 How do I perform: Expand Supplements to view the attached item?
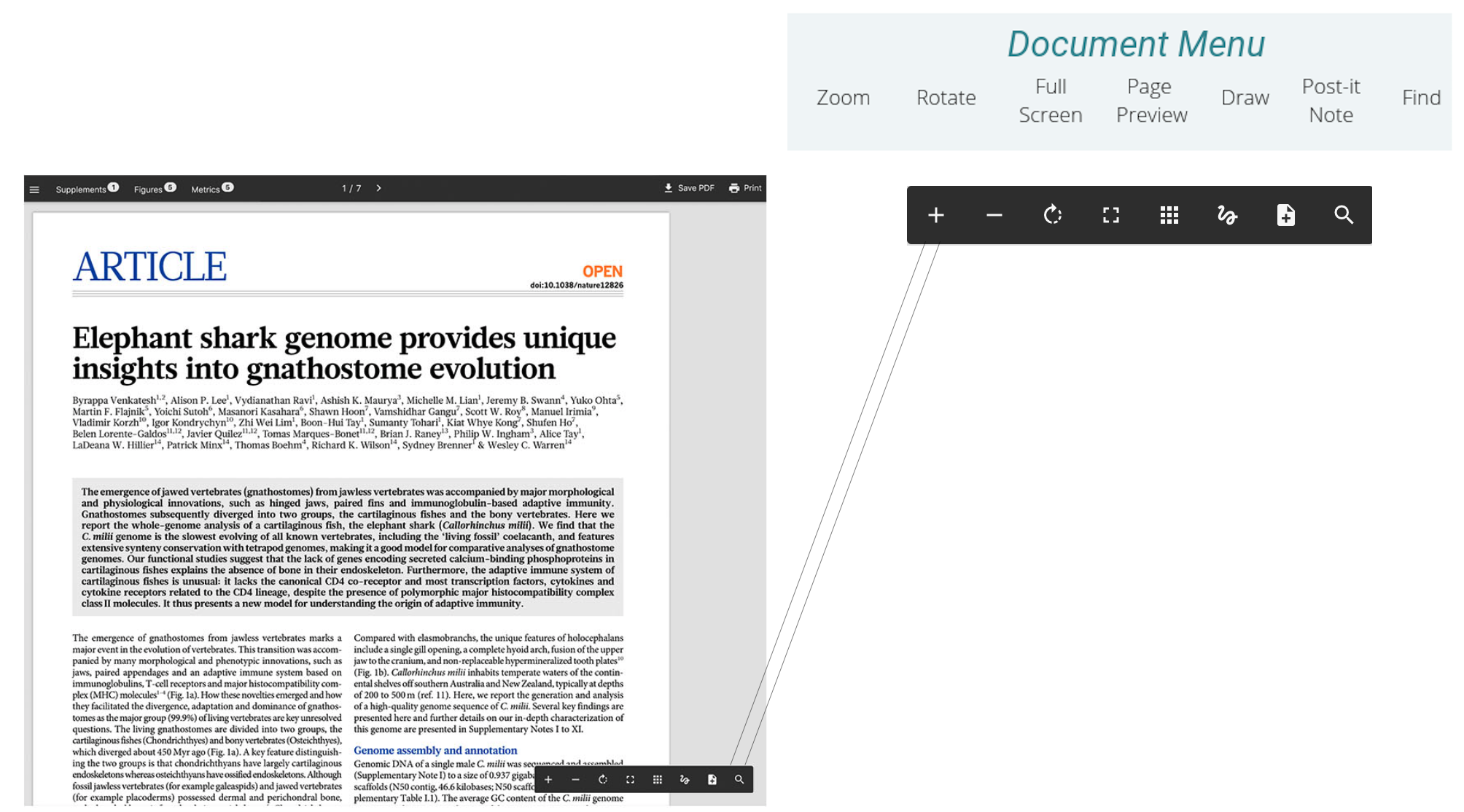(x=82, y=189)
